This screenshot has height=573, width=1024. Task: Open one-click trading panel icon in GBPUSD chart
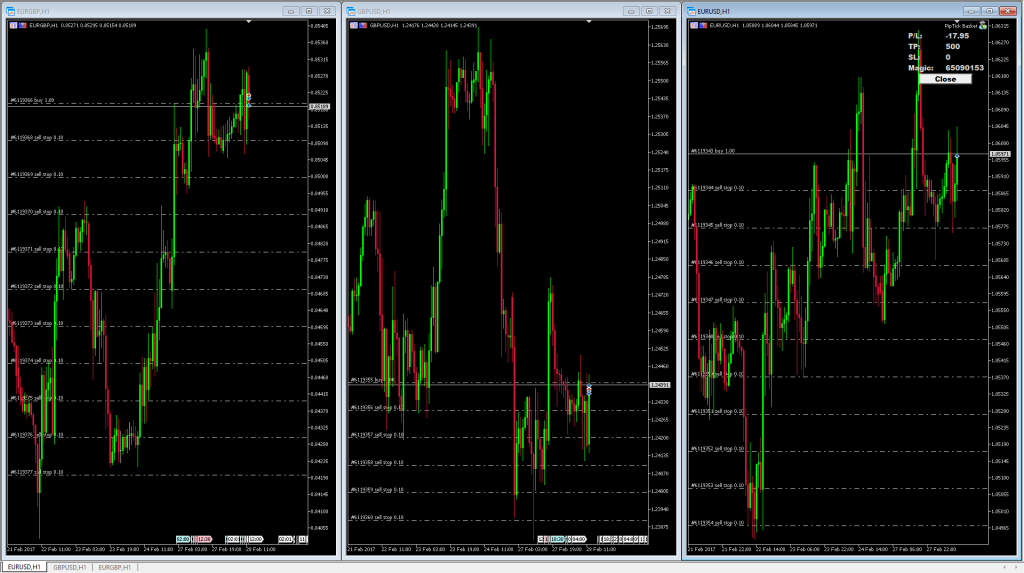[353, 25]
